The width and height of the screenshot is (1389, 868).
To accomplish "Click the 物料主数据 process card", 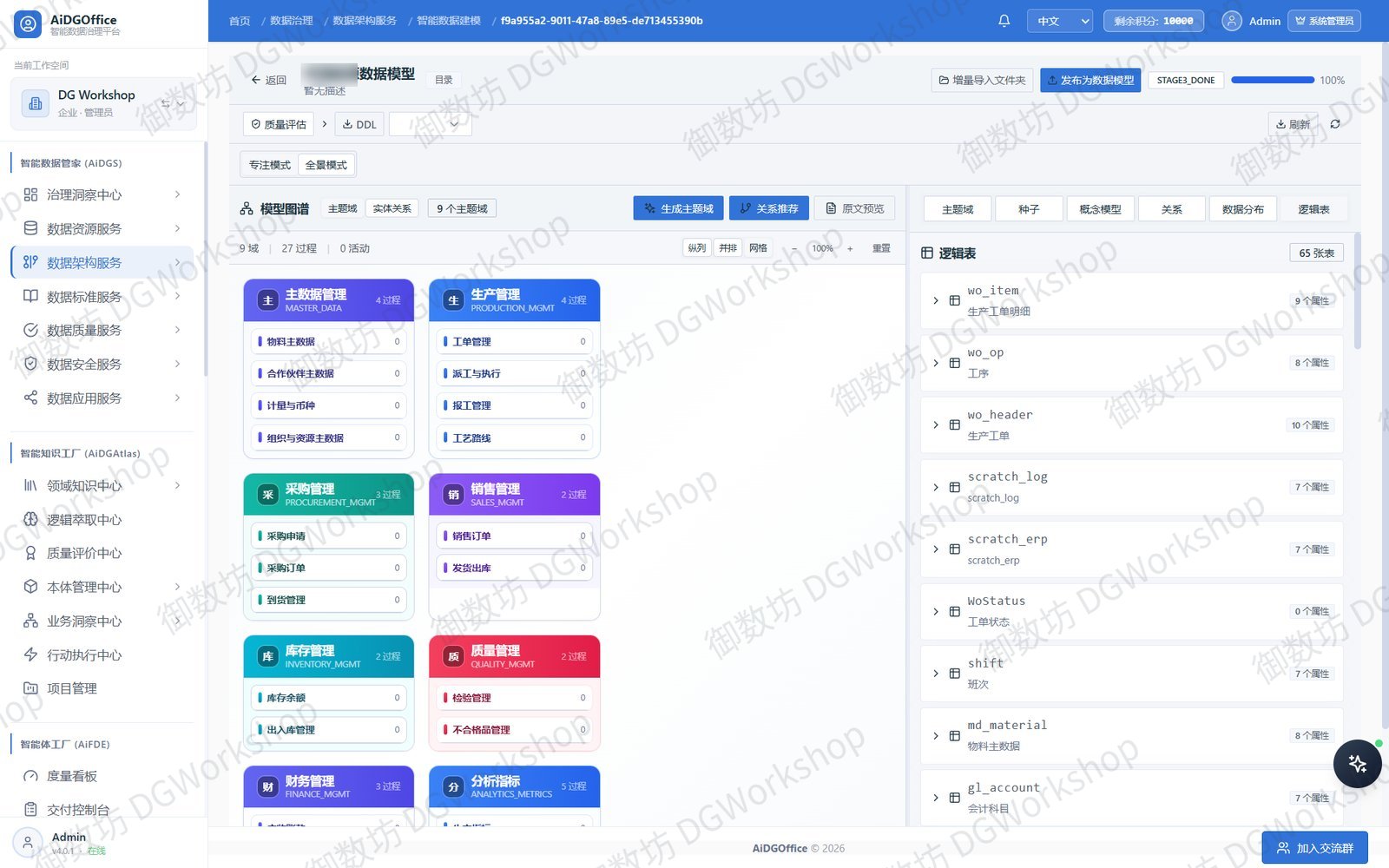I will click(x=329, y=341).
